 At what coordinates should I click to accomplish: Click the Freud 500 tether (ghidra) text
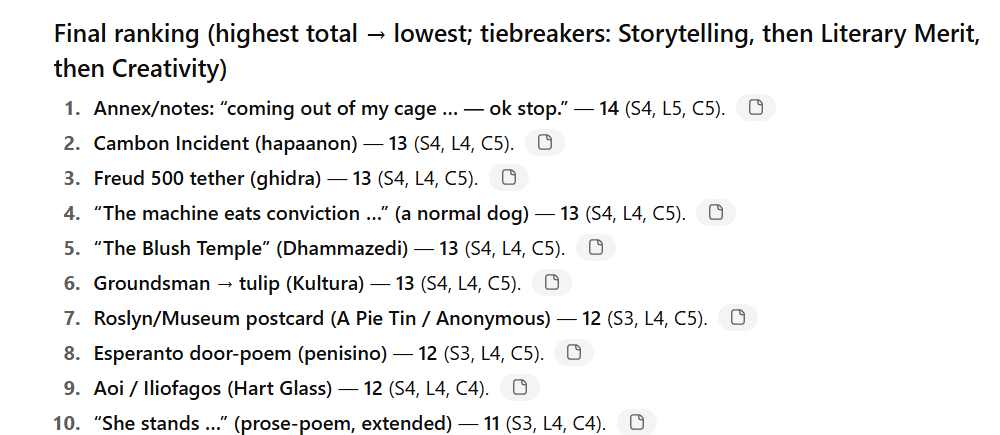pyautogui.click(x=207, y=179)
